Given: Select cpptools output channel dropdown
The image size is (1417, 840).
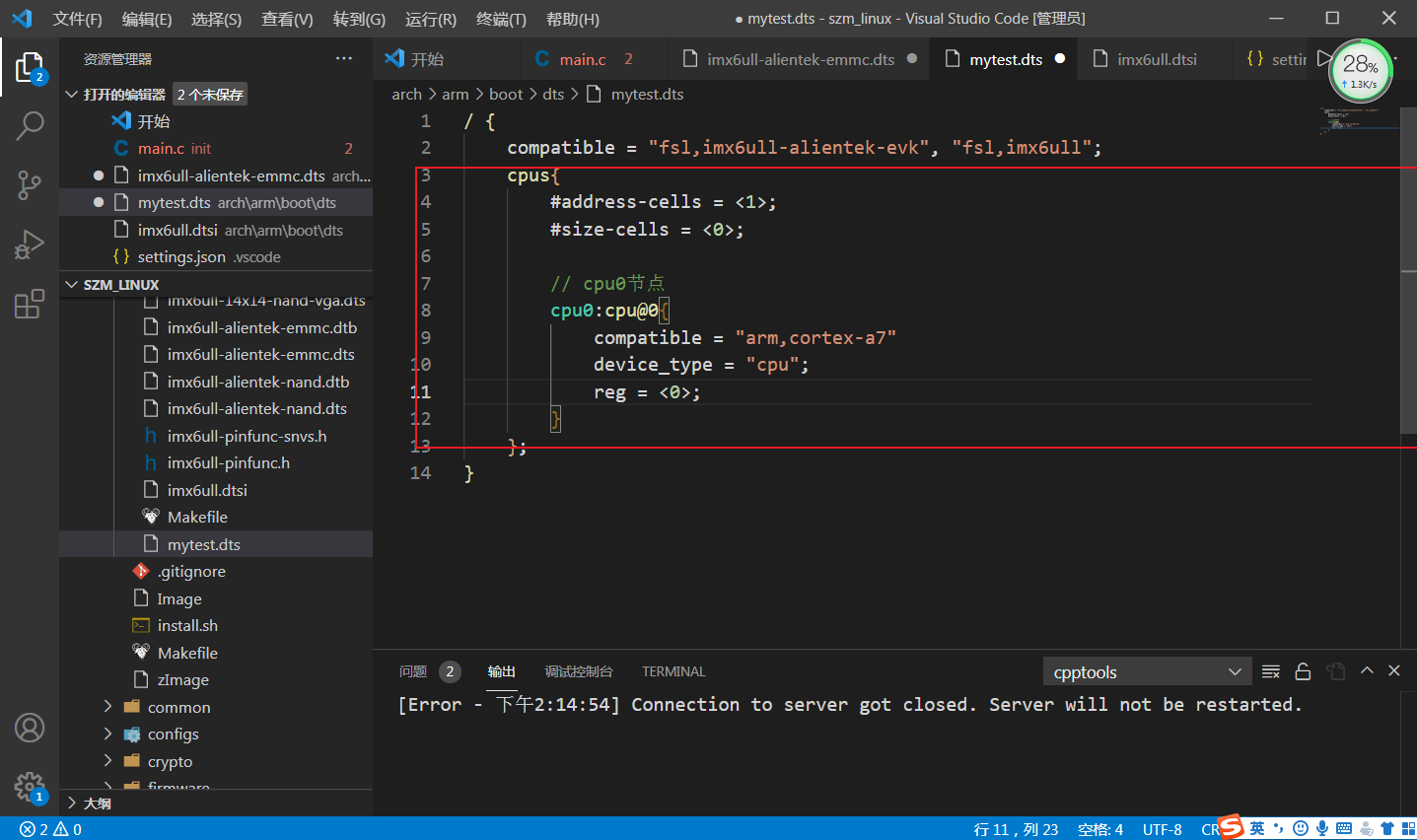Looking at the screenshot, I should point(1147,671).
